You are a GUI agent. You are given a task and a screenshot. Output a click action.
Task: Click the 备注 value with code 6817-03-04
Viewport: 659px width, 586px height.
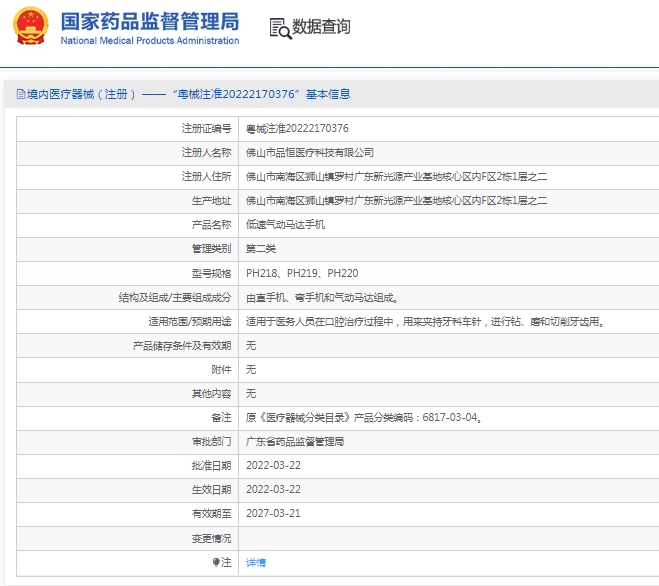point(364,417)
